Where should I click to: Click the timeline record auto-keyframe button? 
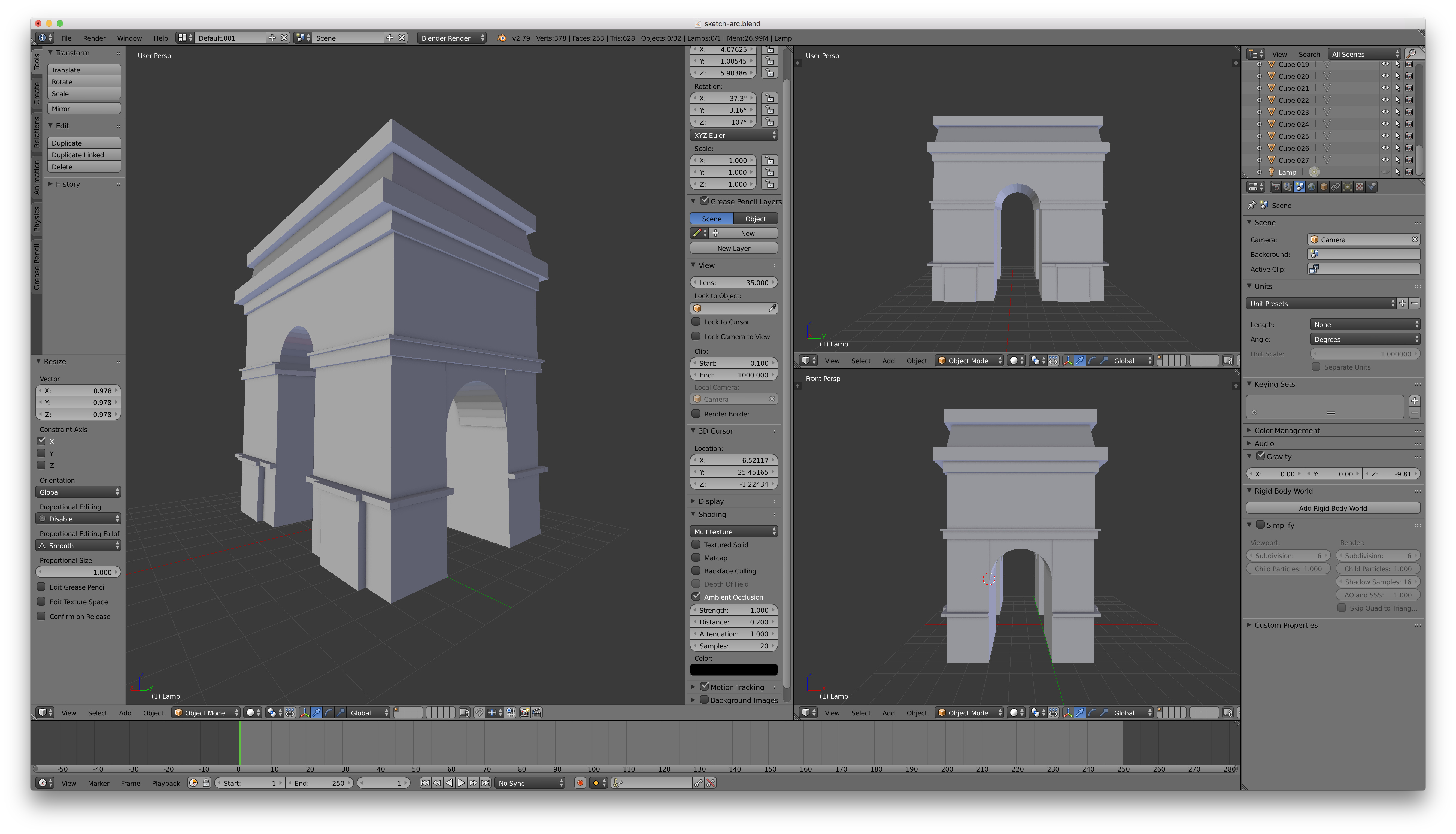pyautogui.click(x=580, y=783)
